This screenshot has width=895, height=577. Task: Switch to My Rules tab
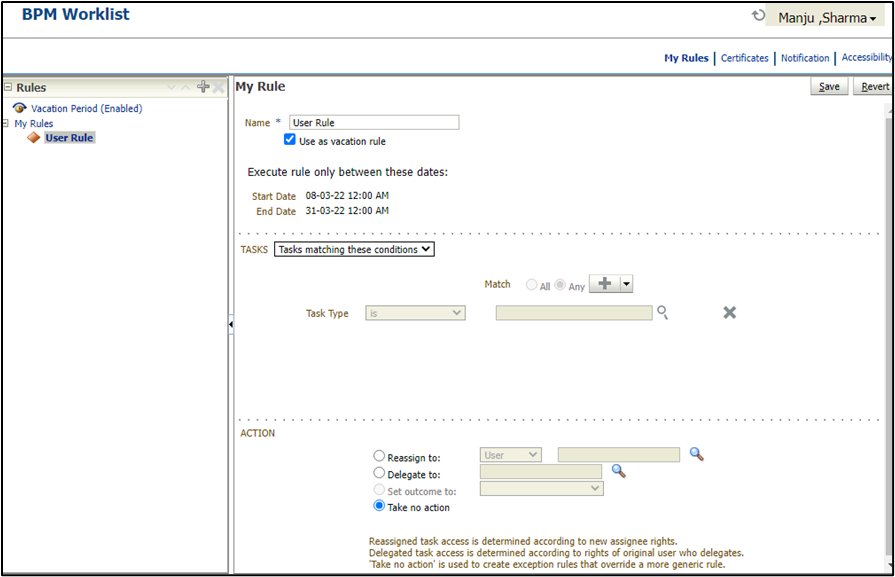686,58
